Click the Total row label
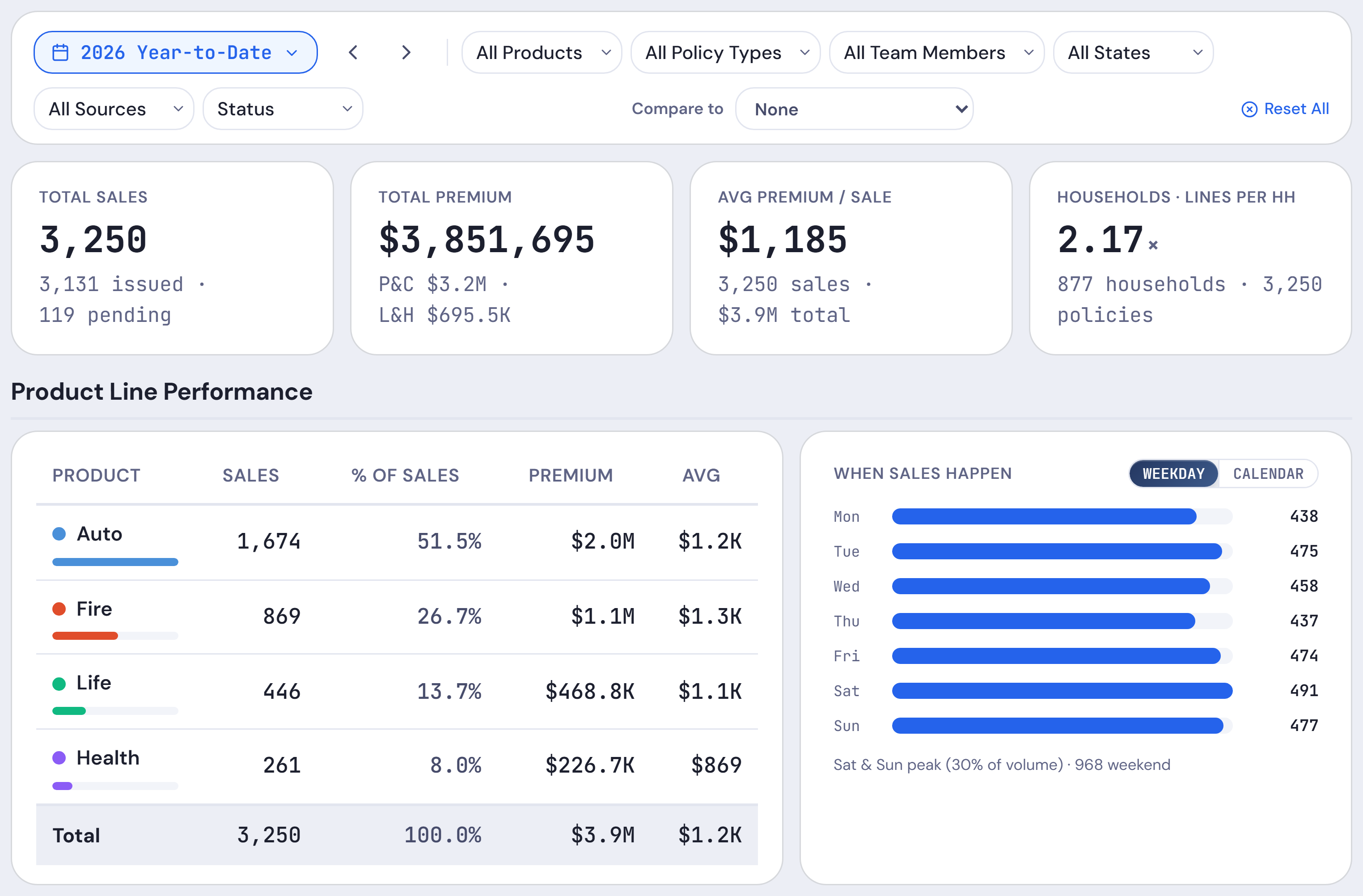The height and width of the screenshot is (896, 1363). 76,835
